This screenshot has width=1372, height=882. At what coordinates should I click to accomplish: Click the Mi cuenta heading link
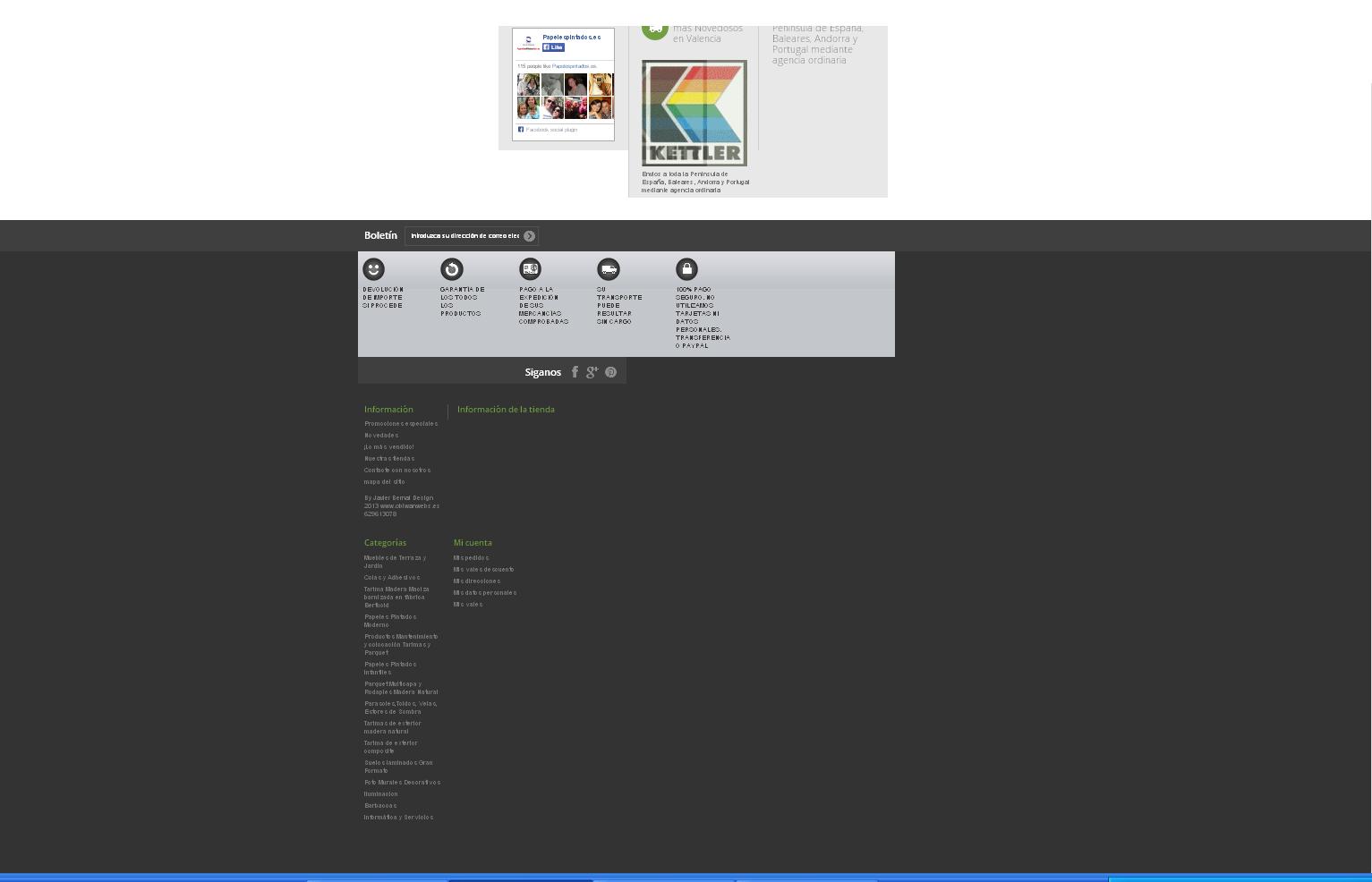[473, 543]
